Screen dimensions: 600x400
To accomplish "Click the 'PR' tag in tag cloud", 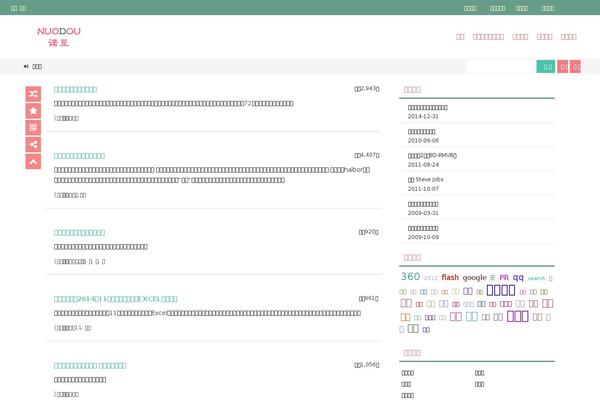I will tap(504, 278).
